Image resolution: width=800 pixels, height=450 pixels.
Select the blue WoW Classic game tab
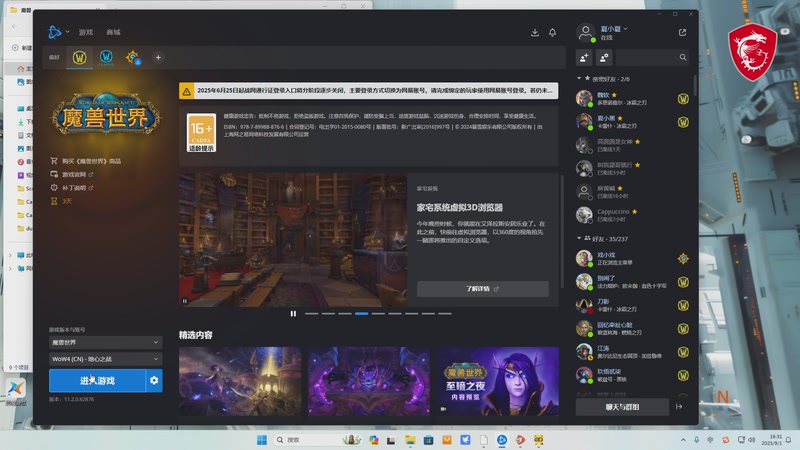[106, 57]
